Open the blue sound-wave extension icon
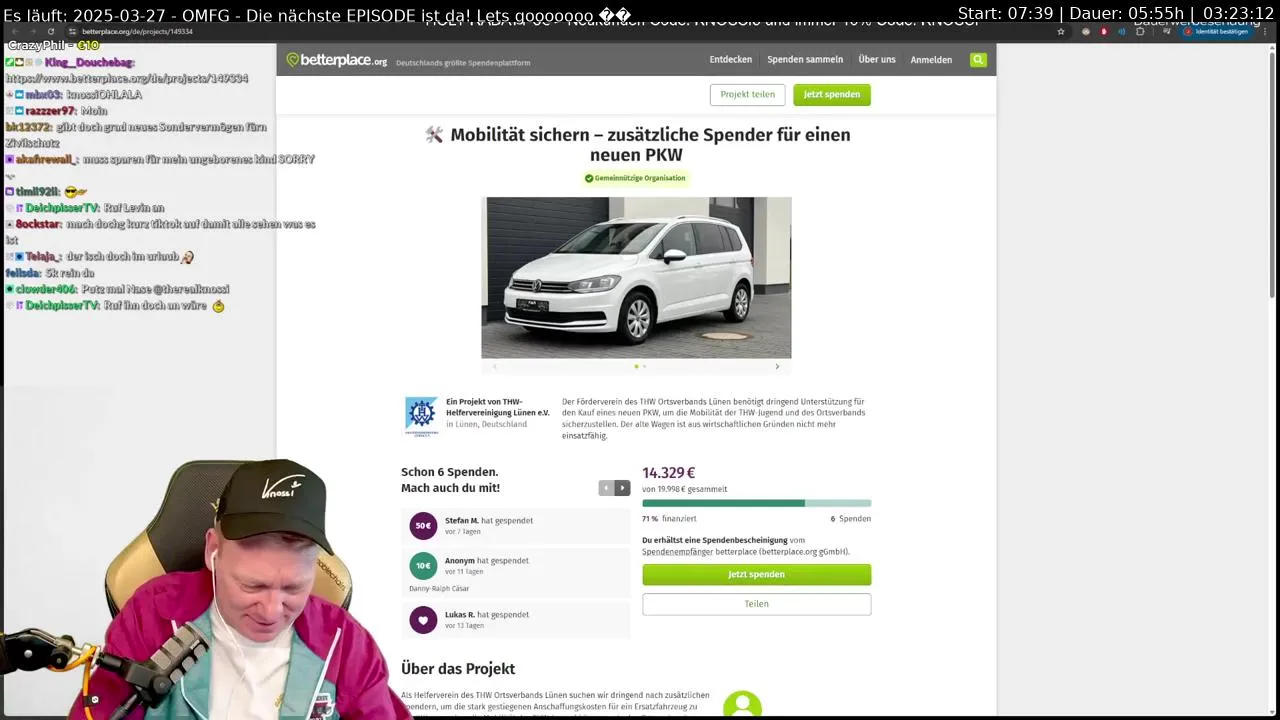Image resolution: width=1280 pixels, height=720 pixels. [1121, 31]
